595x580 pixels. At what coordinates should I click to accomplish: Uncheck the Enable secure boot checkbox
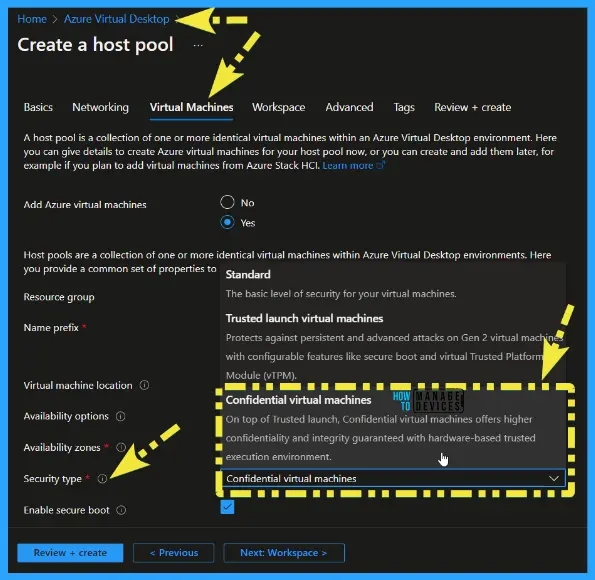[x=227, y=507]
